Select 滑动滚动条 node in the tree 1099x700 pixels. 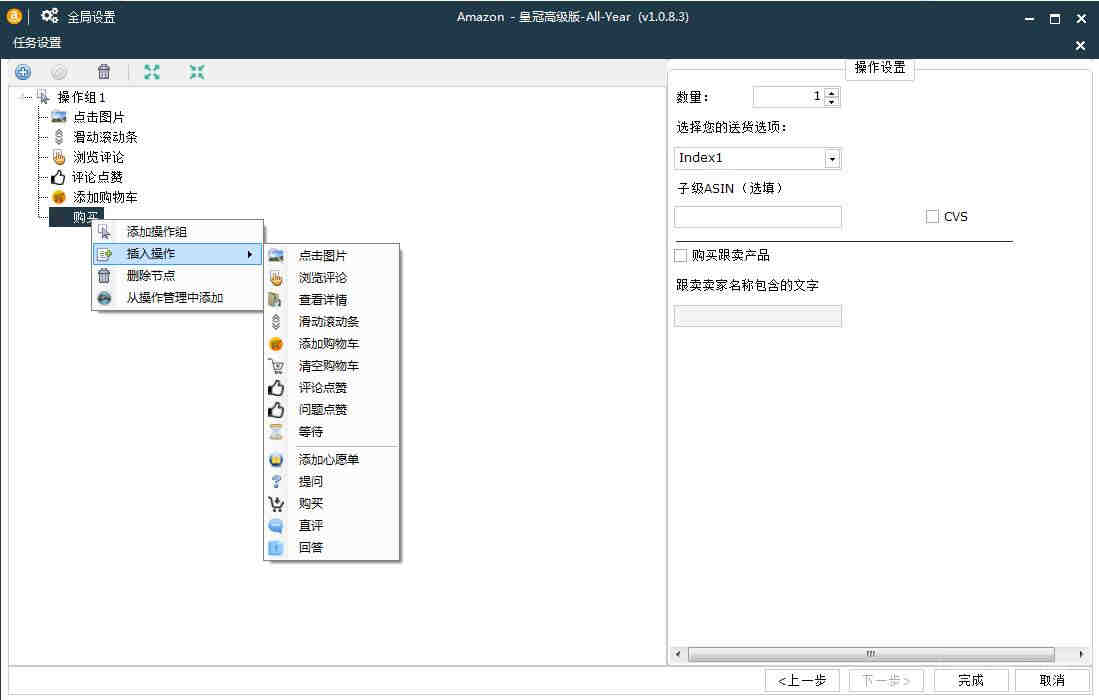(x=105, y=137)
